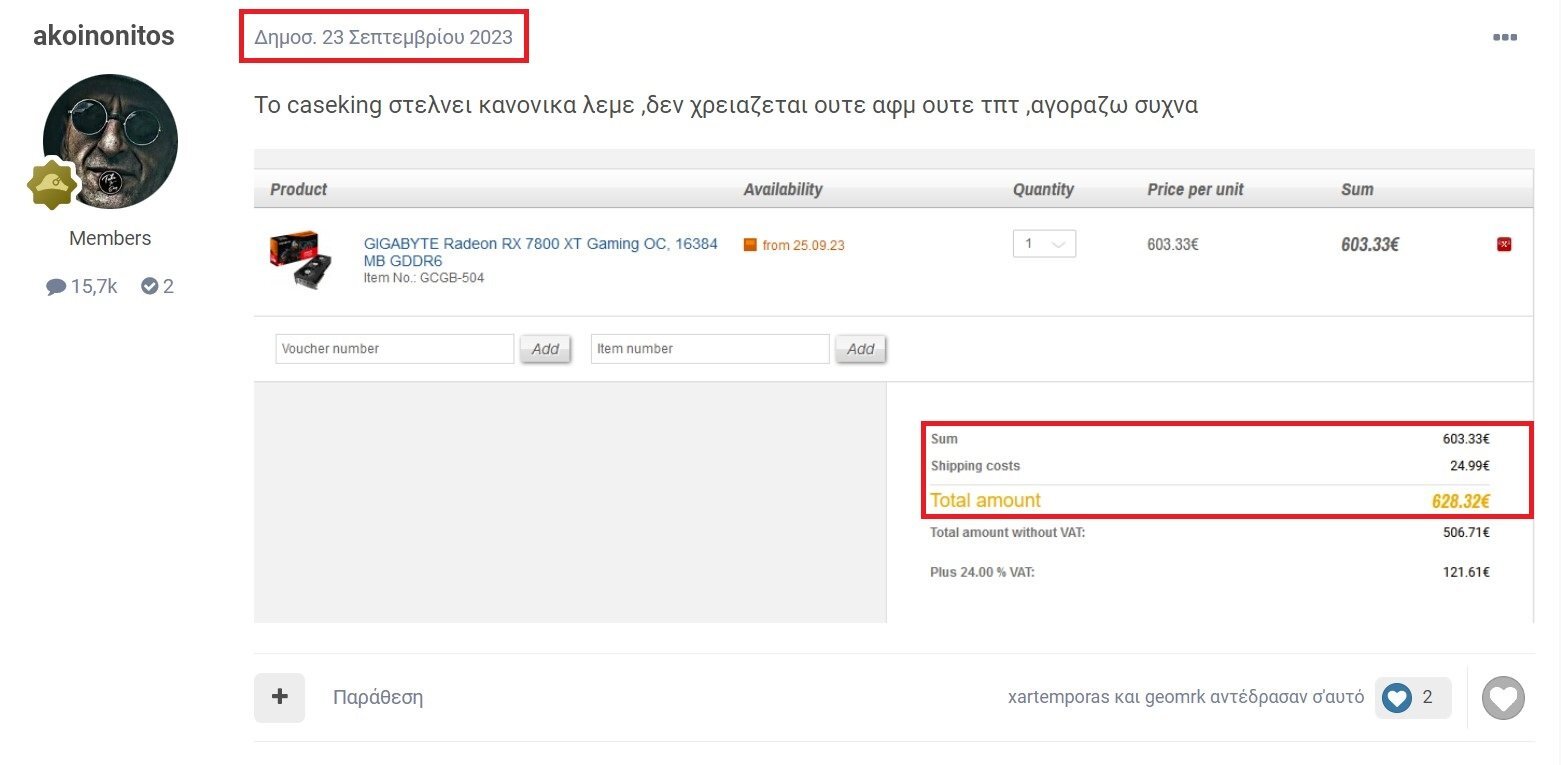Add the voucher number
The image size is (1561, 765).
(x=545, y=349)
